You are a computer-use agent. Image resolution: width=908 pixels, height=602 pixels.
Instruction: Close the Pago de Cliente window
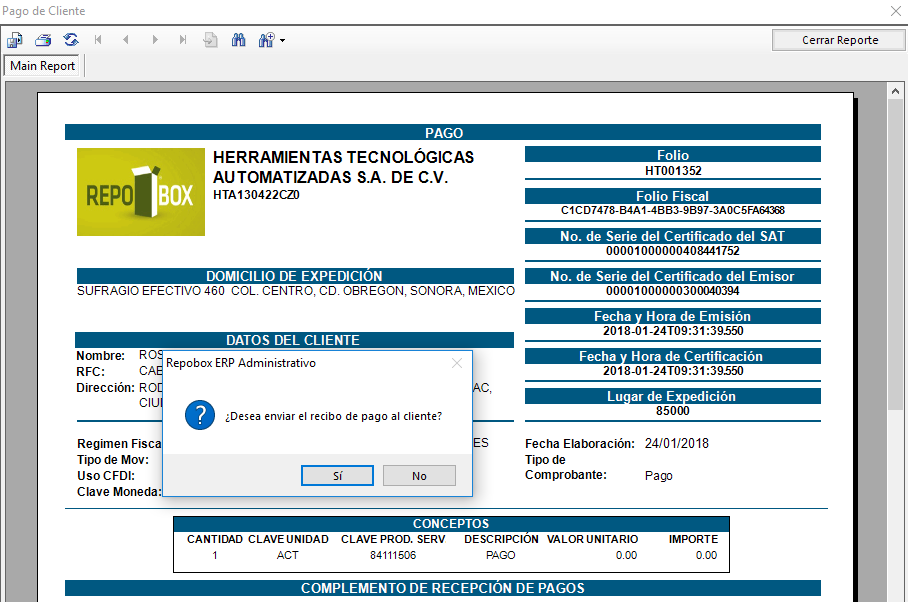[x=895, y=11]
